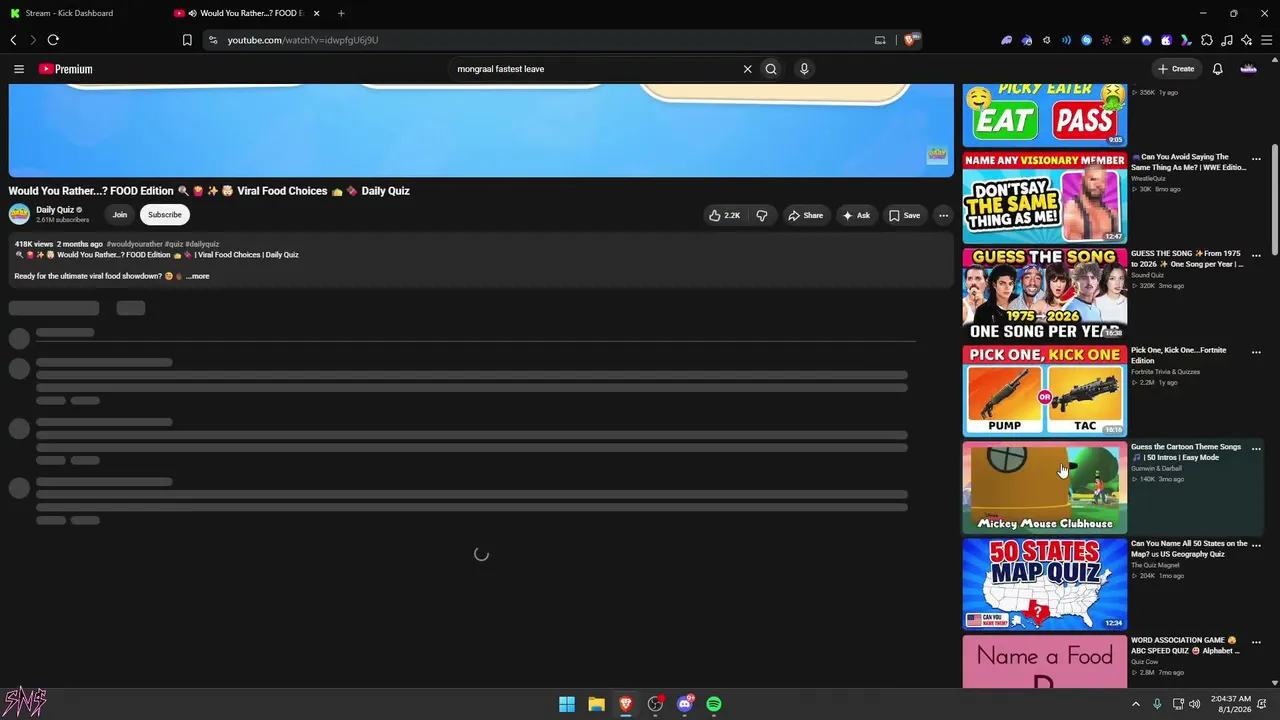Open YouTube notifications bell
This screenshot has width=1280, height=720.
[x=1217, y=69]
